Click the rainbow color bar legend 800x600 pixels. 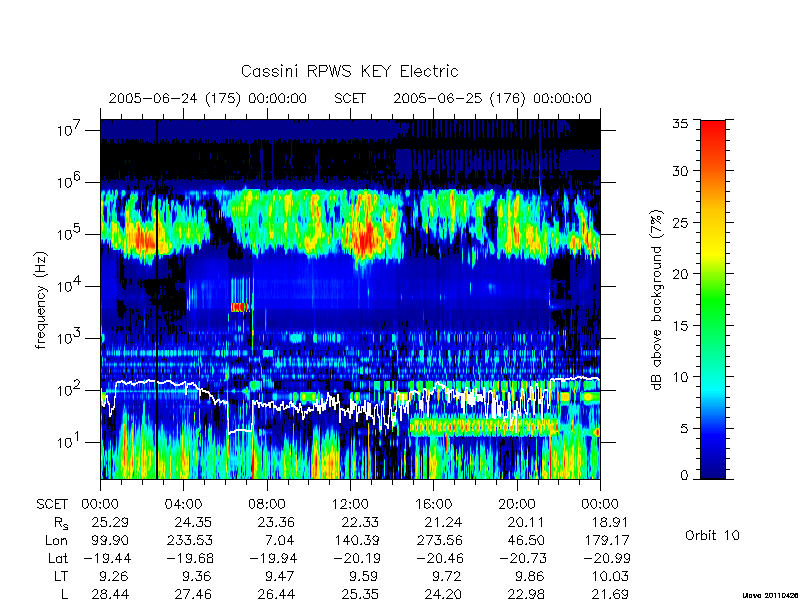[x=713, y=299]
